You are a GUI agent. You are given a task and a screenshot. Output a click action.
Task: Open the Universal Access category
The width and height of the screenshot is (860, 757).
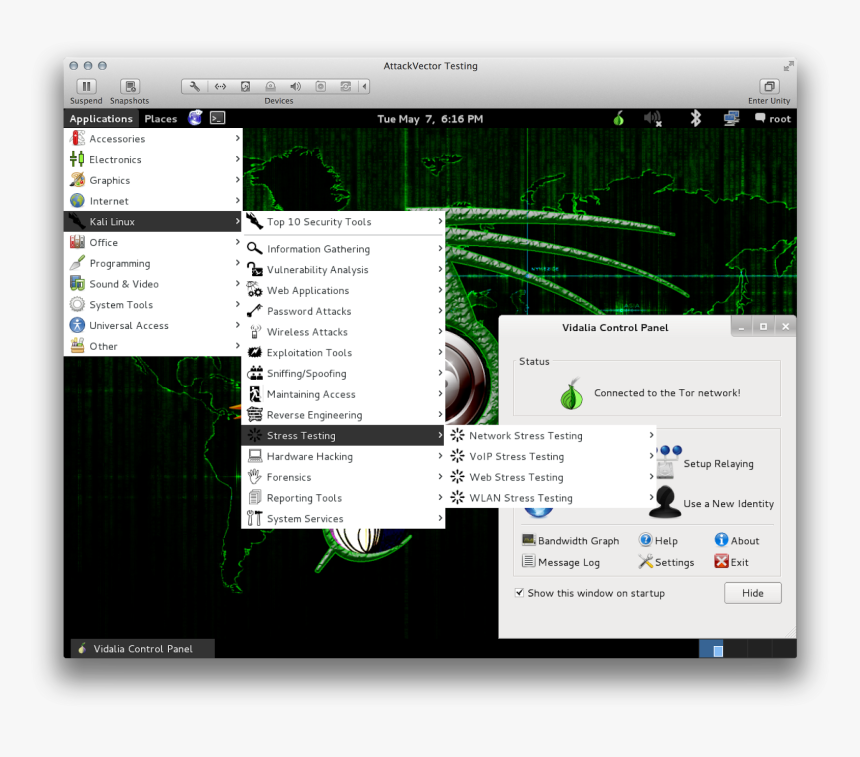pyautogui.click(x=153, y=325)
